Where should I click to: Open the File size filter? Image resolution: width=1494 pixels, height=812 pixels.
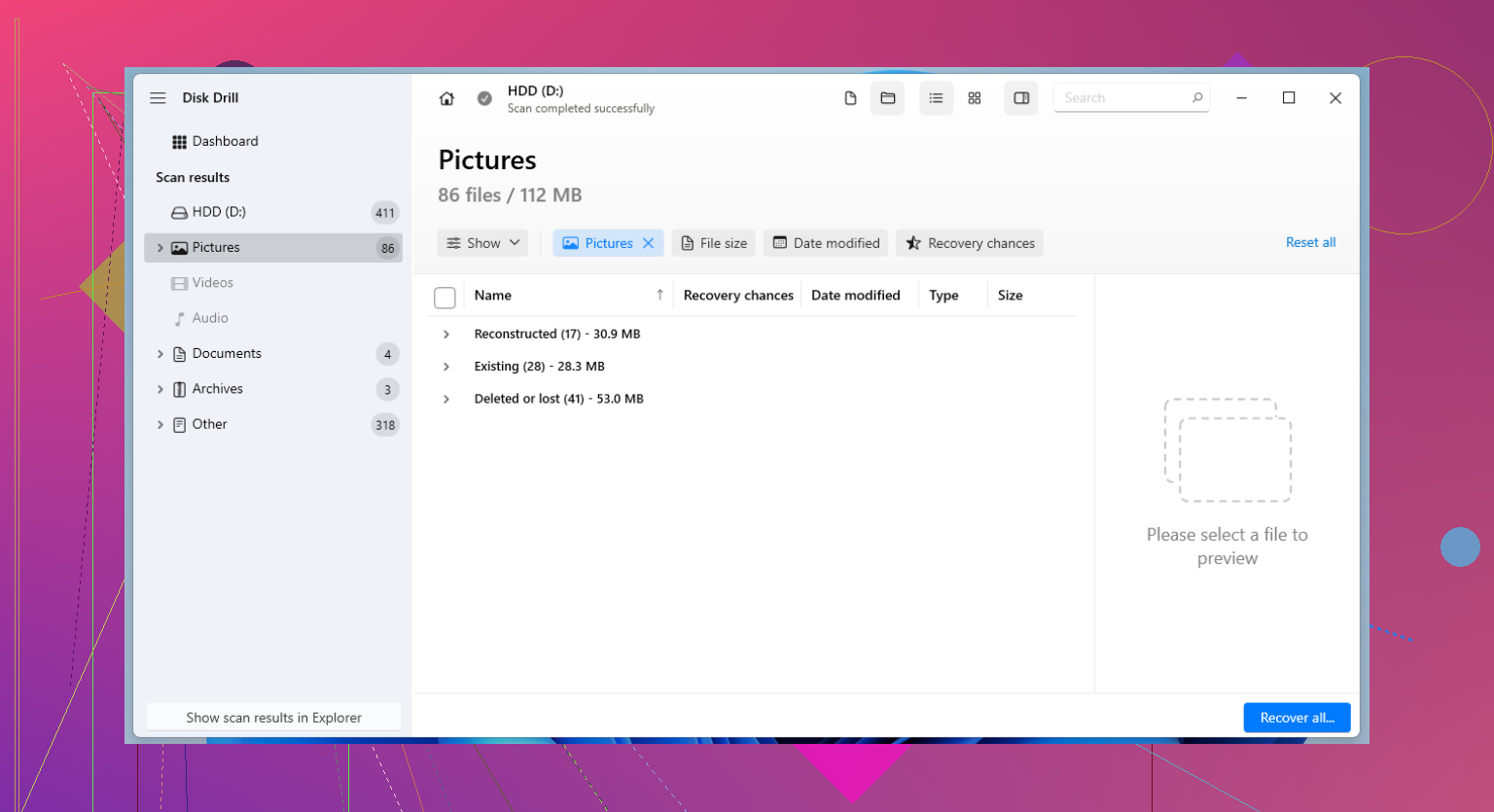714,243
